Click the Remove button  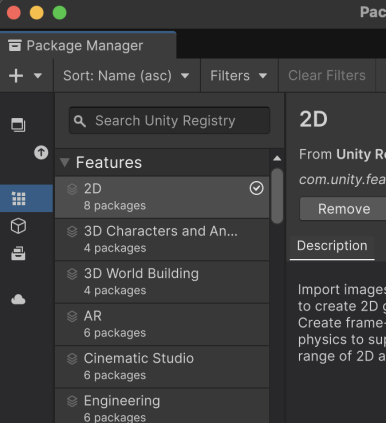344,209
